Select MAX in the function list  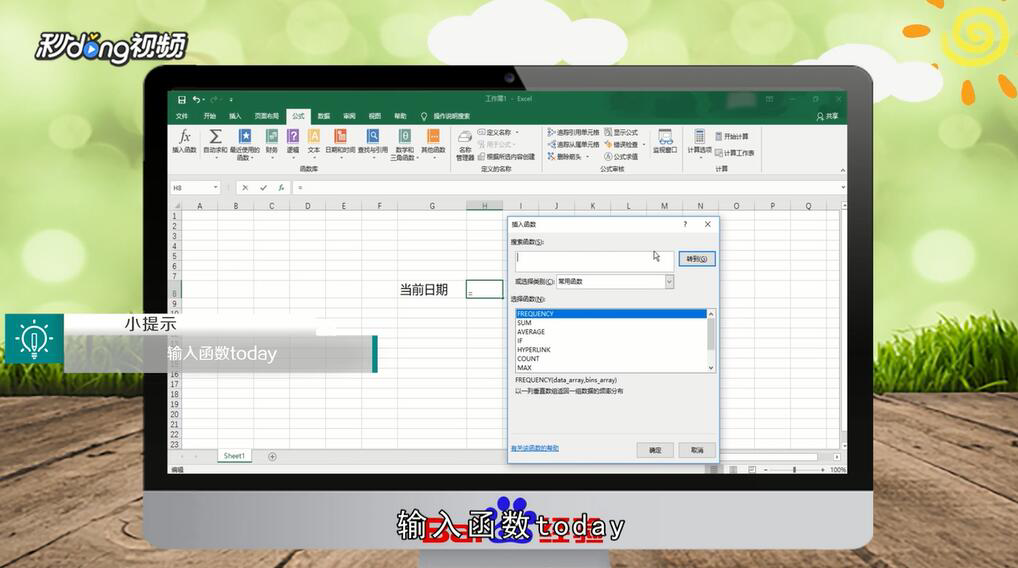[x=610, y=368]
